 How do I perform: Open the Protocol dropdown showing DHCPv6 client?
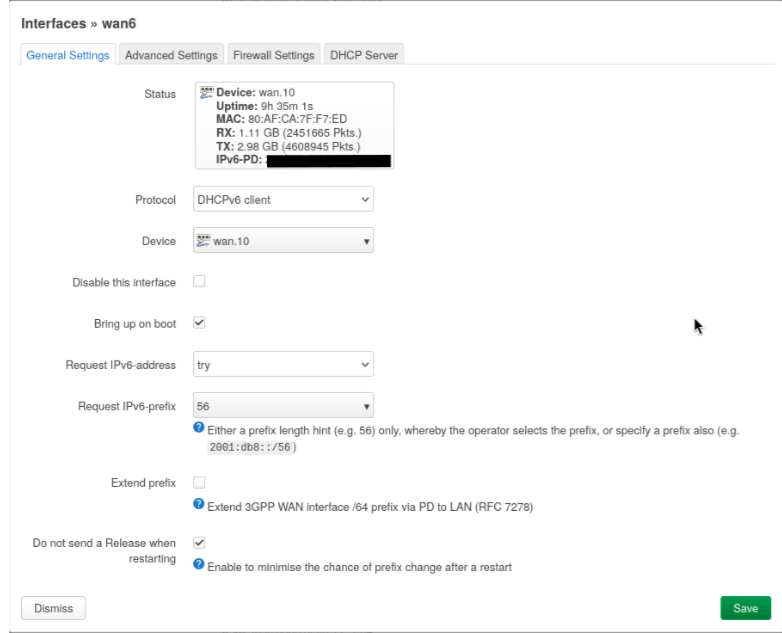point(283,200)
